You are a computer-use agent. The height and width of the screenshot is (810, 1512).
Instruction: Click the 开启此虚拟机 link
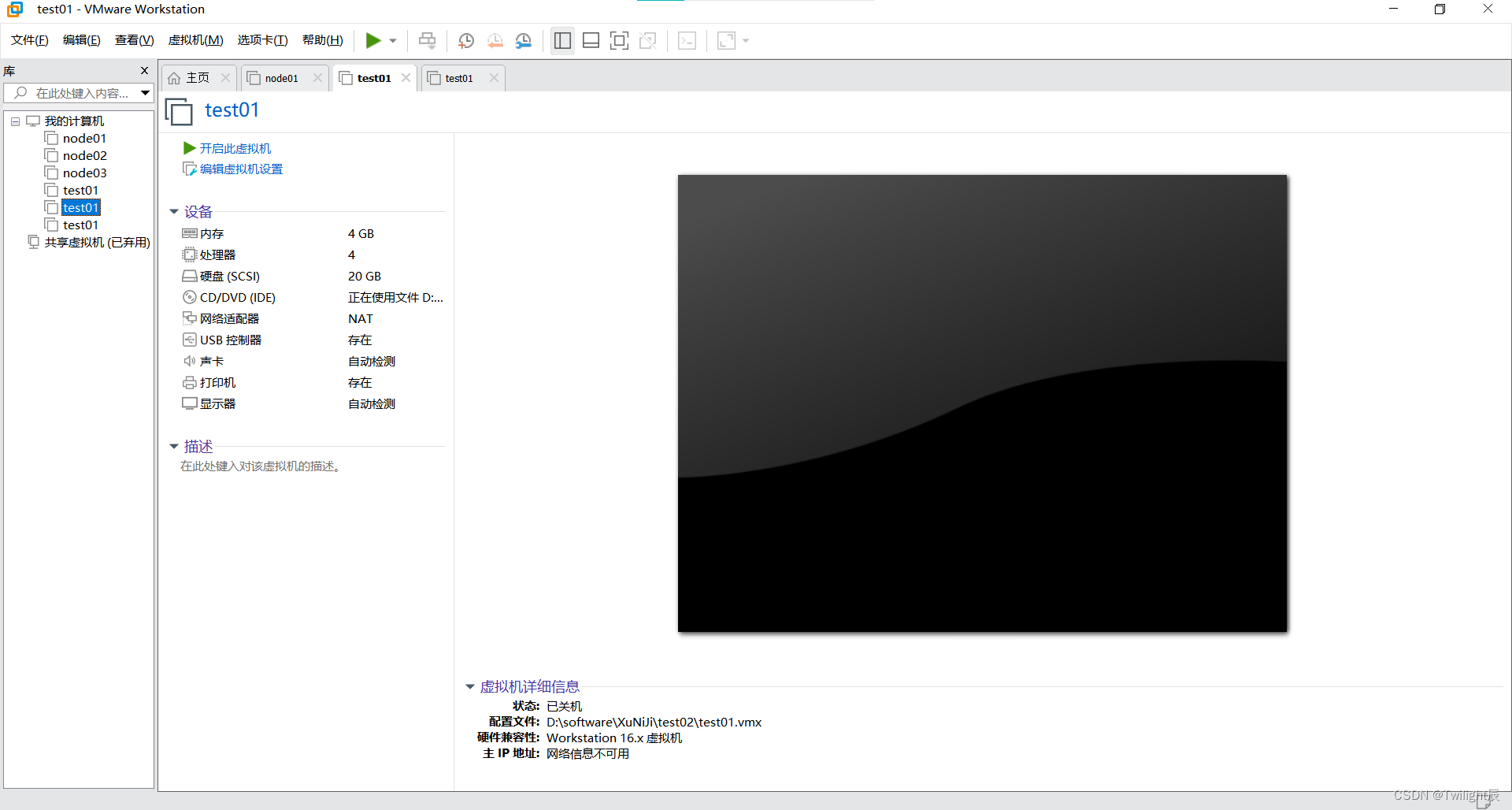(x=235, y=148)
